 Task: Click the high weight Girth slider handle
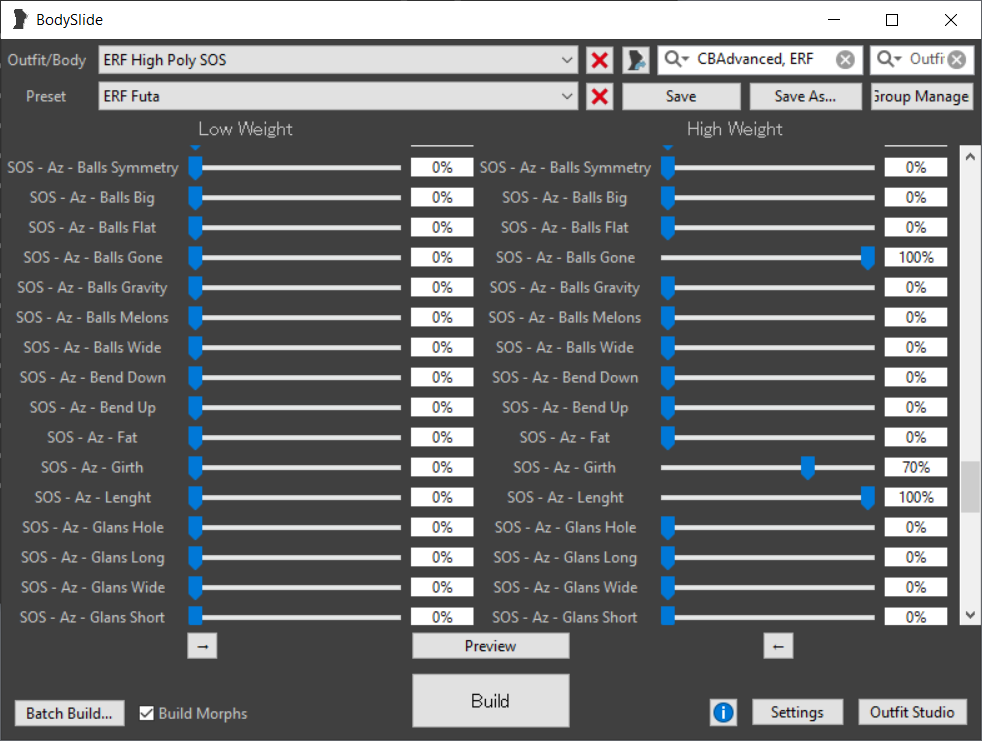pyautogui.click(x=807, y=467)
